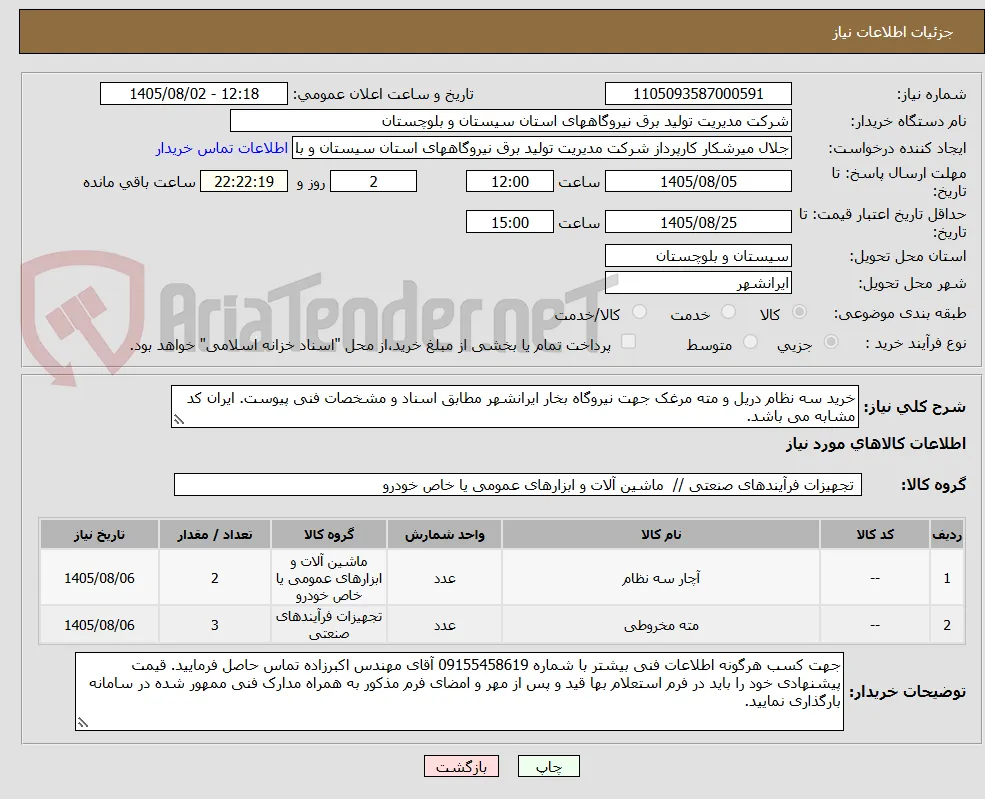Click the گروه کالا field
The image size is (985, 799).
pyautogui.click(x=518, y=485)
